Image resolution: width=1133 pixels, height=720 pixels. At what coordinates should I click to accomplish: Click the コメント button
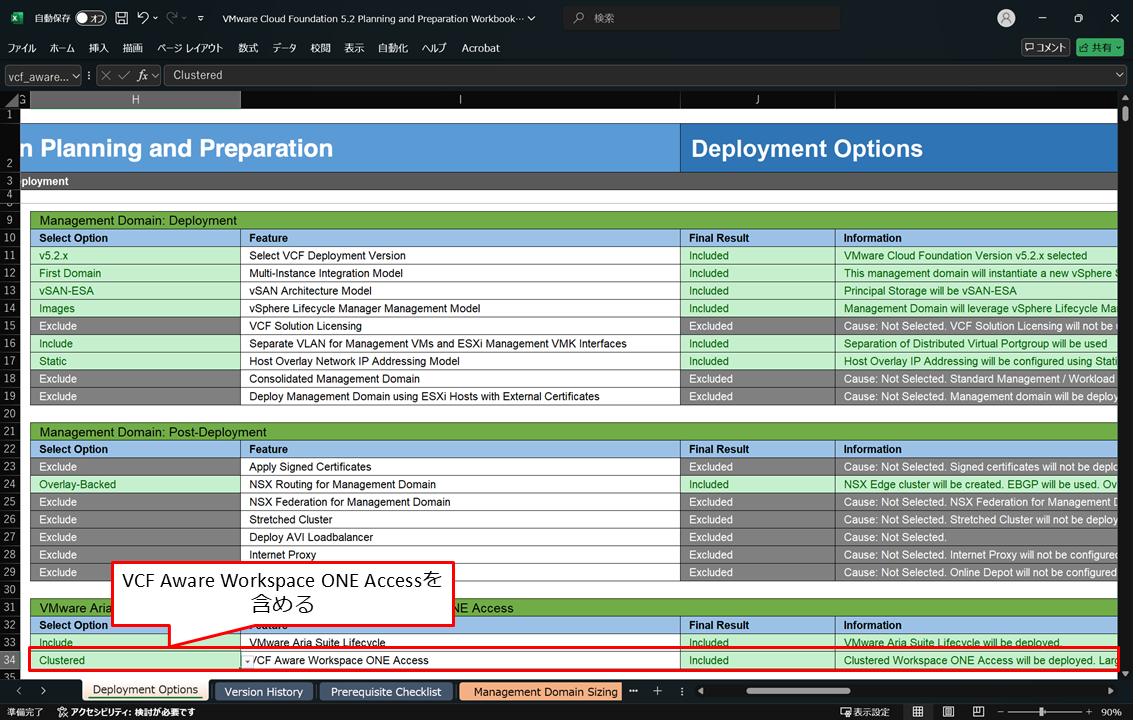(1045, 48)
